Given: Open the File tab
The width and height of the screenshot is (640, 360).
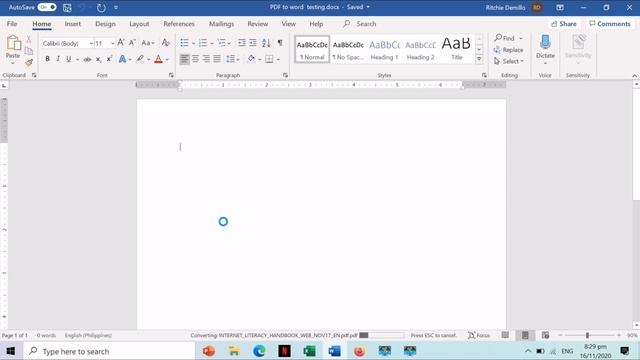Looking at the screenshot, I should tap(12, 24).
